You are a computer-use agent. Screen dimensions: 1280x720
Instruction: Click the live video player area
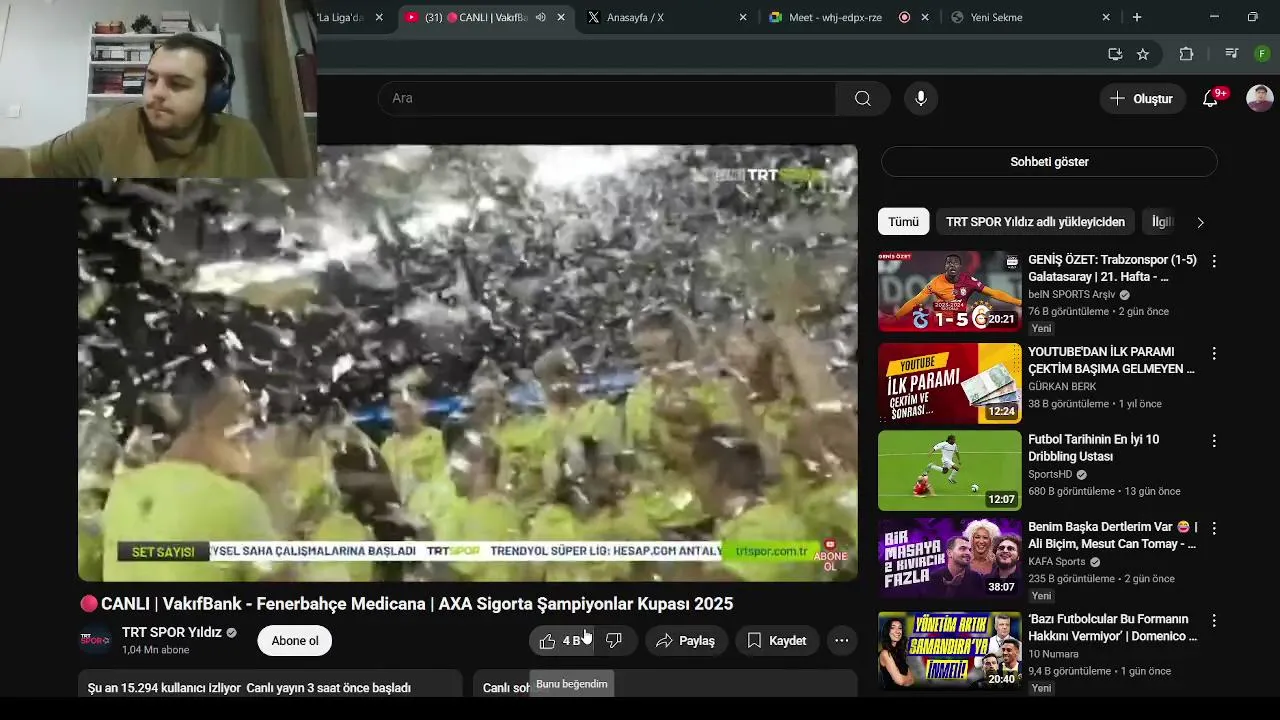(468, 363)
